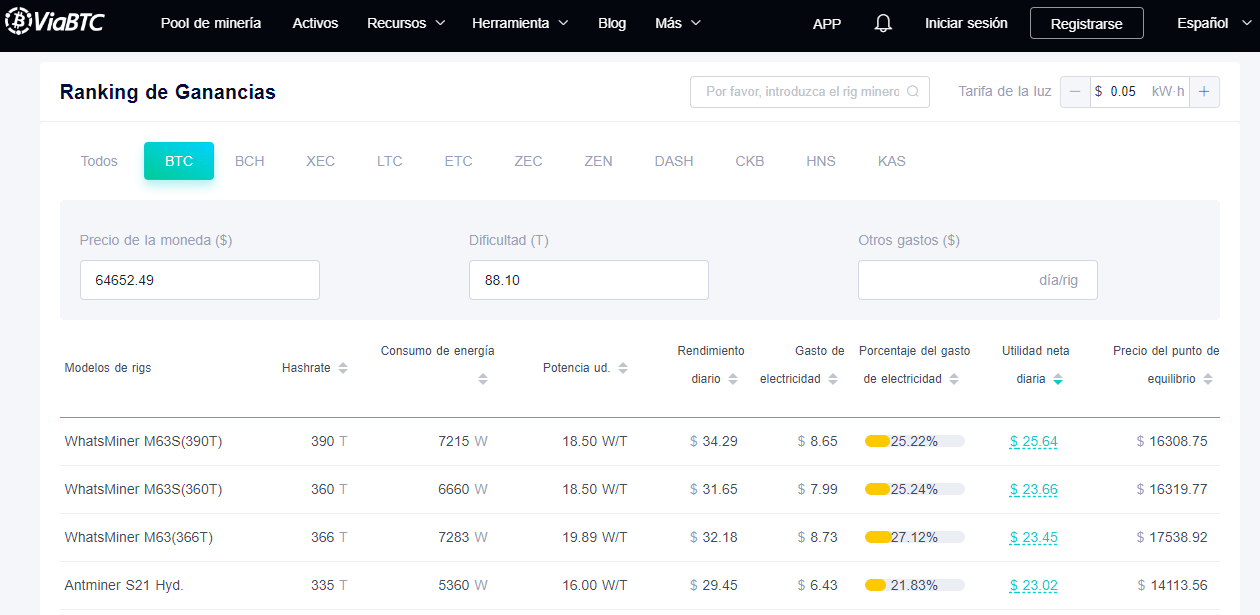This screenshot has width=1260, height=615.
Task: Switch to the Todos tab
Action: click(99, 161)
